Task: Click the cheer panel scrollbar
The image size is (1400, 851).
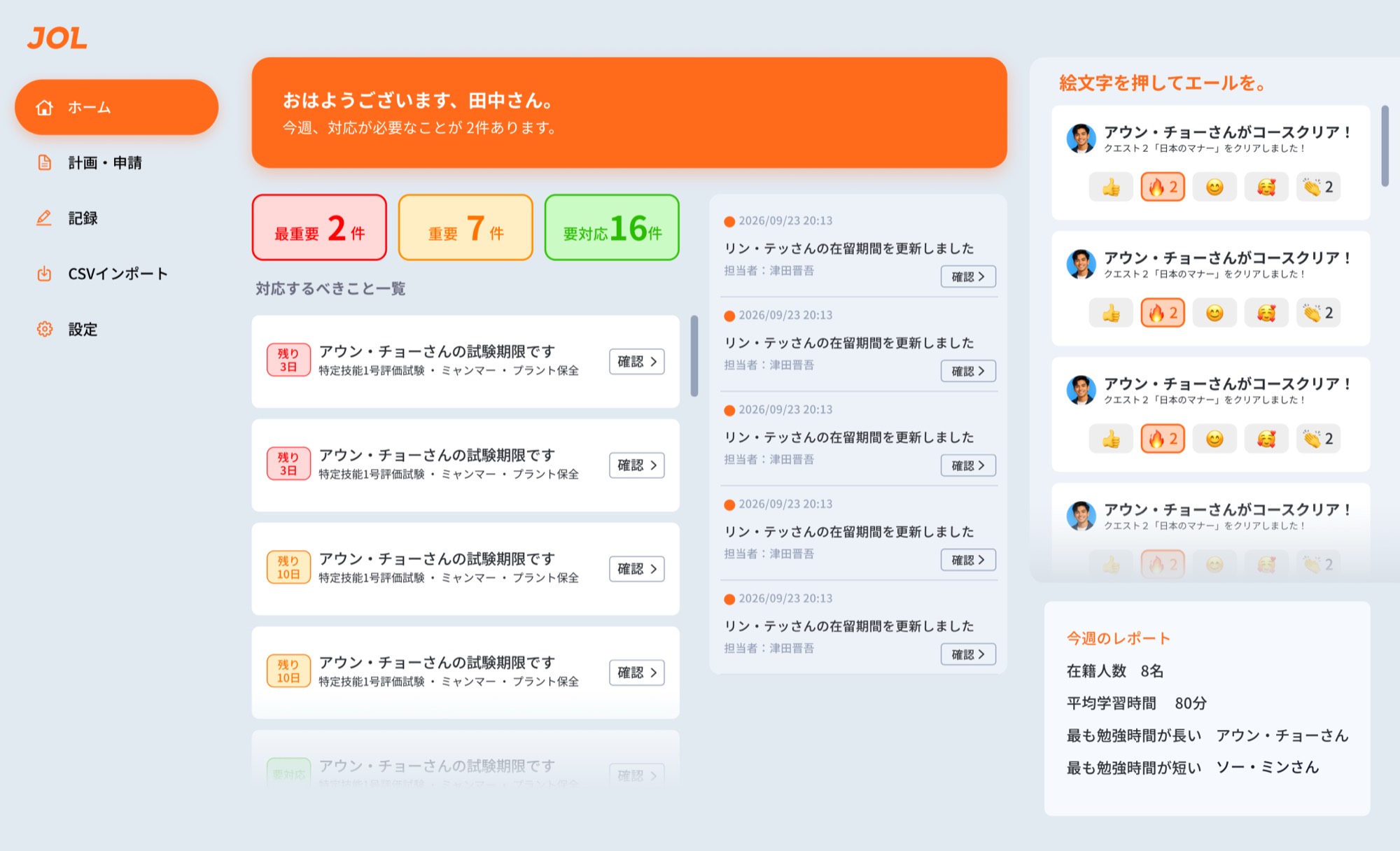Action: [1385, 146]
